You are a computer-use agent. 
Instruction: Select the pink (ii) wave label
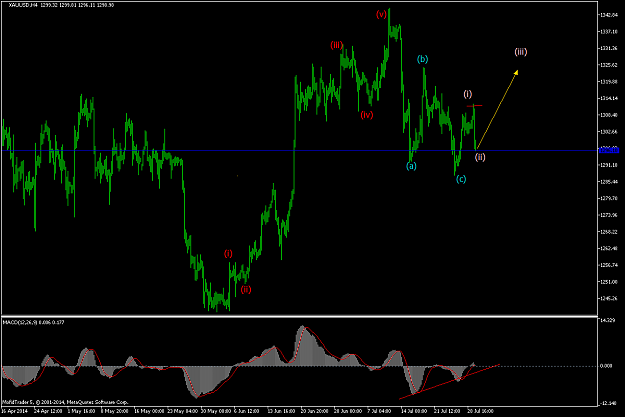[x=480, y=157]
